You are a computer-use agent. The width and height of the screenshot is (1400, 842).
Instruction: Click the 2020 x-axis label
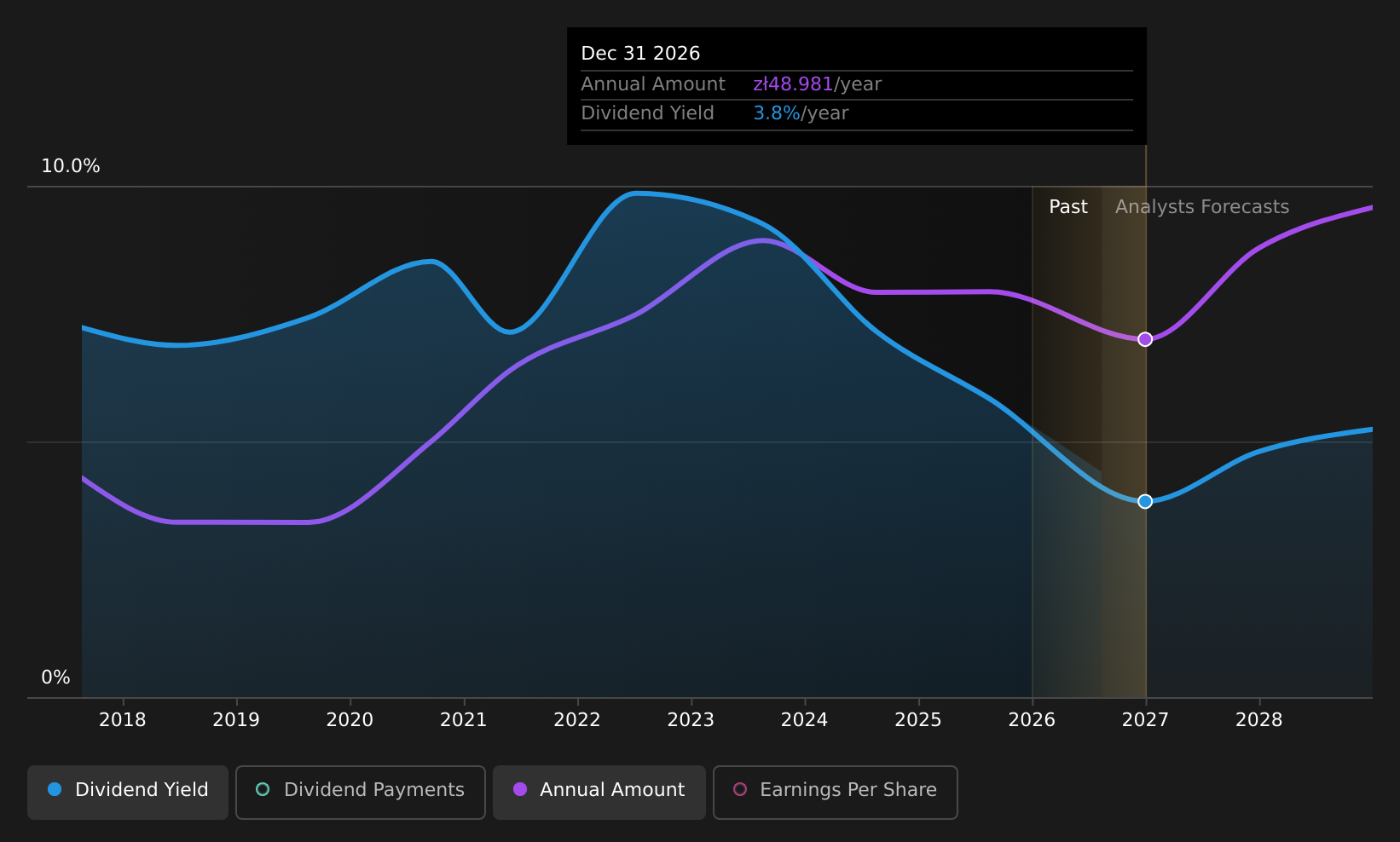pyautogui.click(x=350, y=720)
